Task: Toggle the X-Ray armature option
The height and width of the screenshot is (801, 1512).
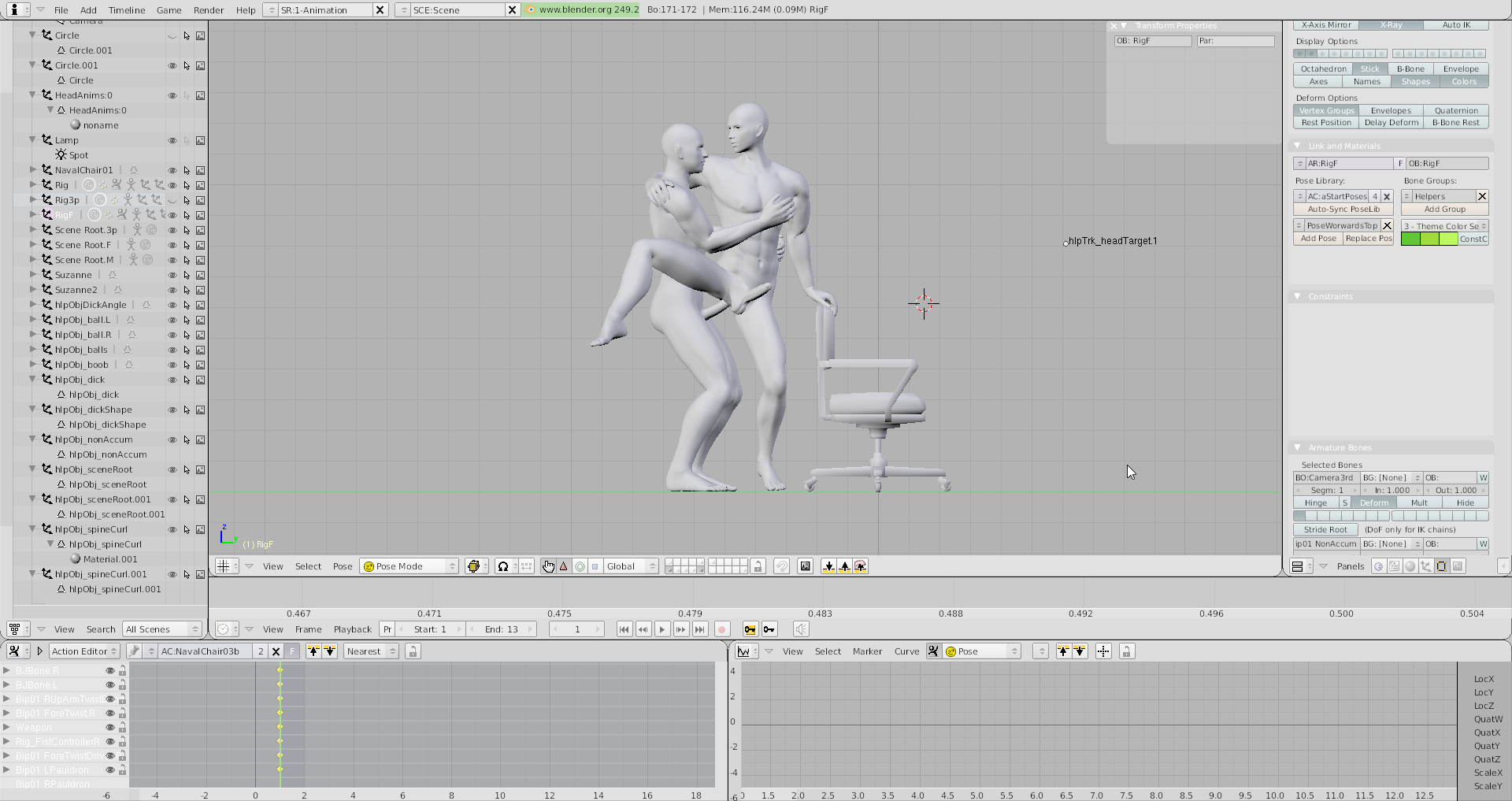Action: (x=1391, y=25)
